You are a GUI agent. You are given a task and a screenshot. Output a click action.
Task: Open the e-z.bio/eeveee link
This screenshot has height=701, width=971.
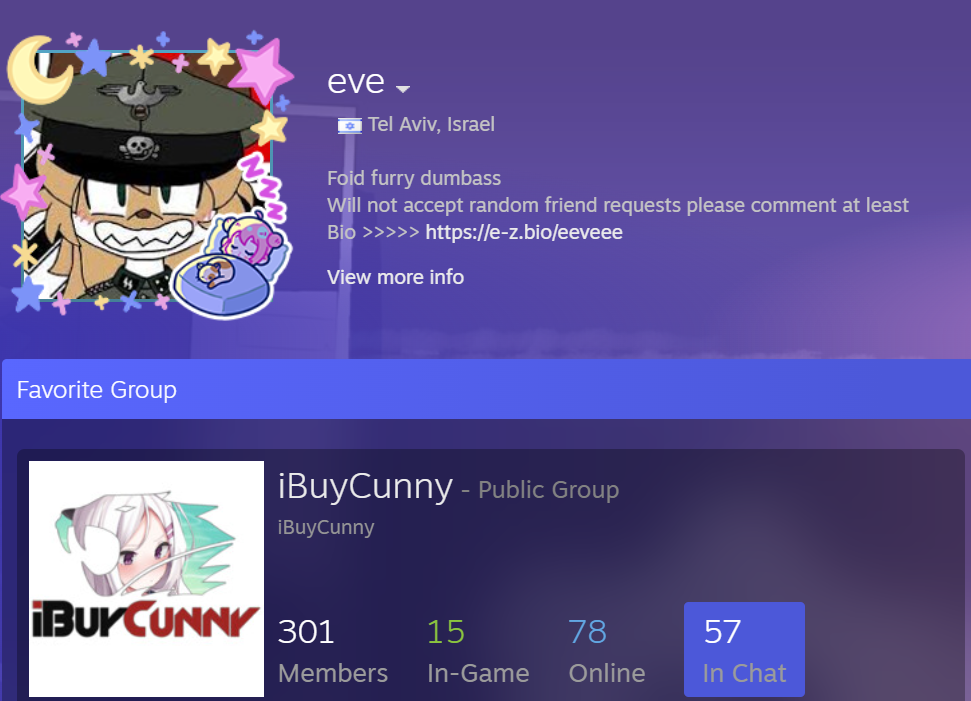(x=524, y=232)
